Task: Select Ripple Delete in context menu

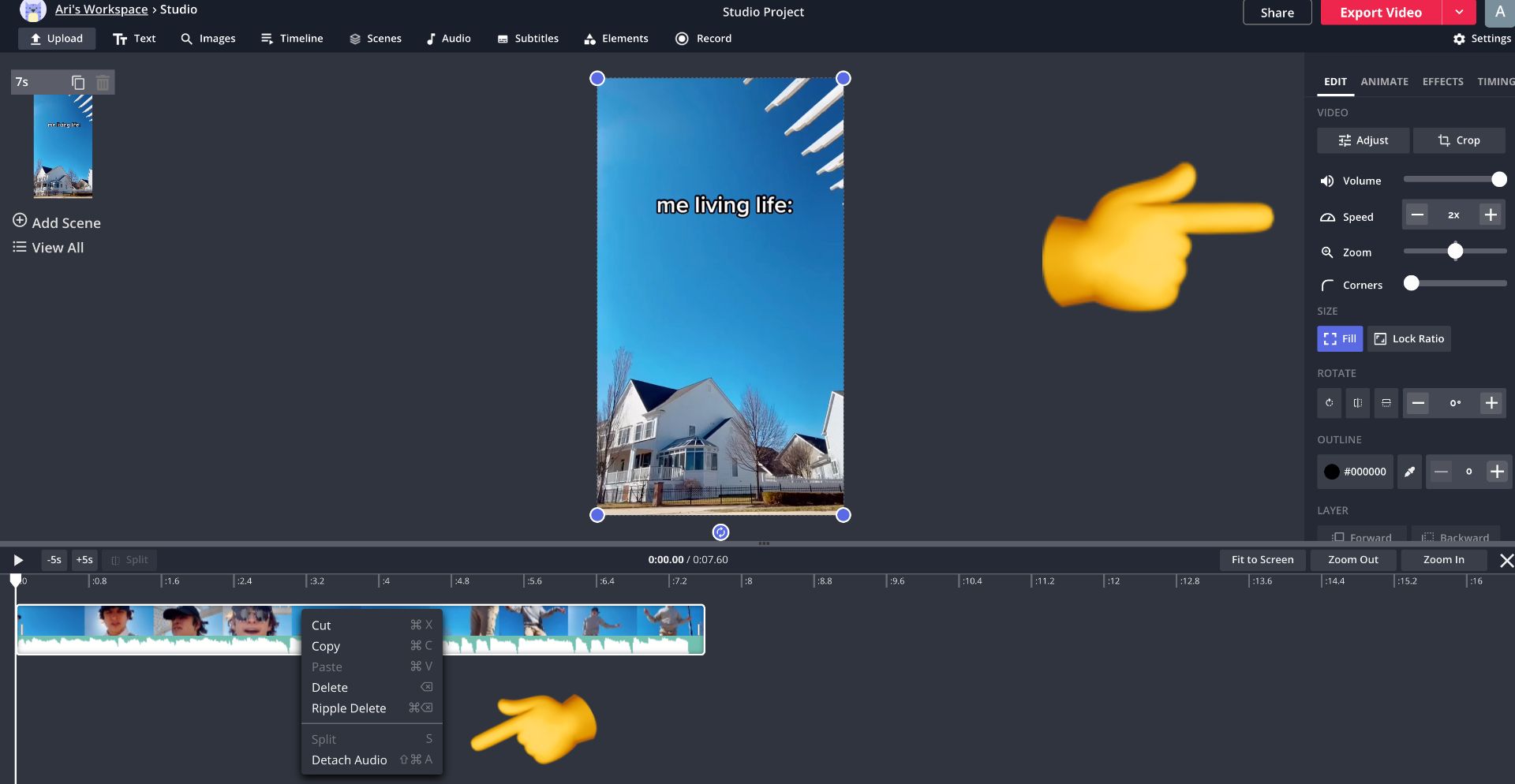Action: pyautogui.click(x=349, y=708)
